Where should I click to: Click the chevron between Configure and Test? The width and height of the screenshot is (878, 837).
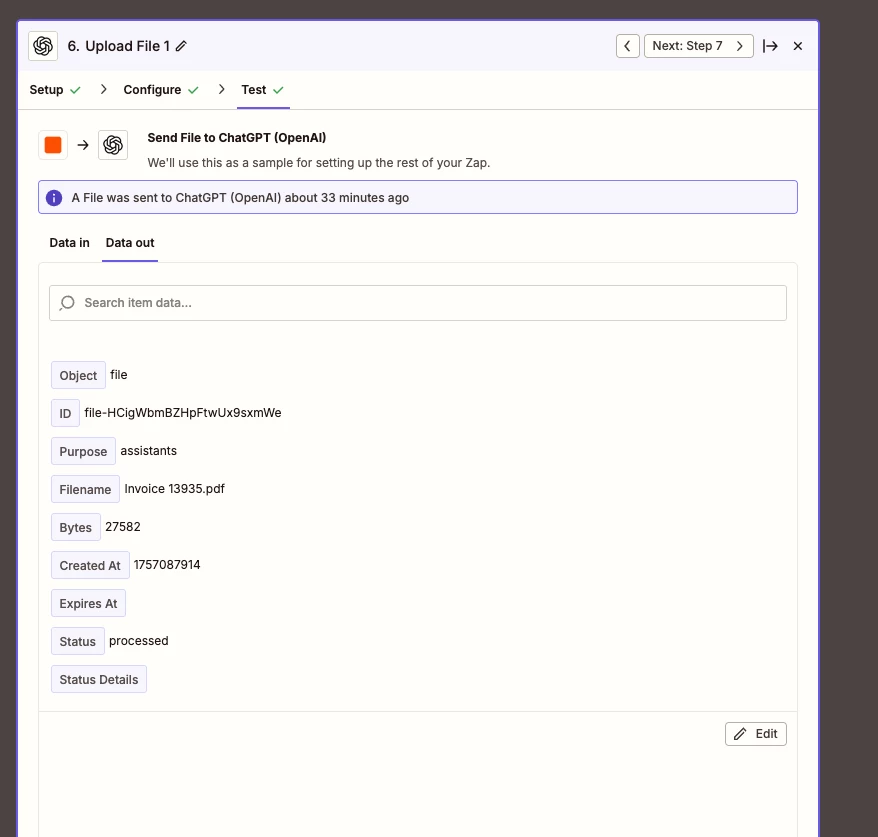(222, 89)
